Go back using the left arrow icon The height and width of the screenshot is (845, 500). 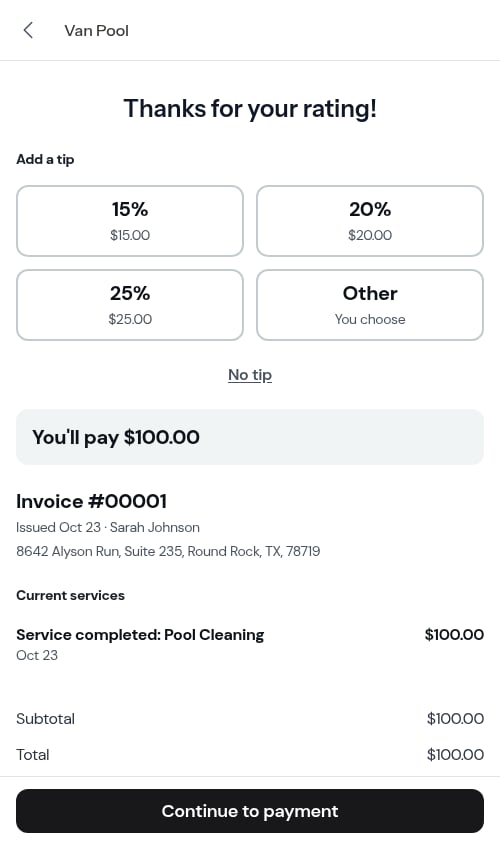tap(29, 30)
